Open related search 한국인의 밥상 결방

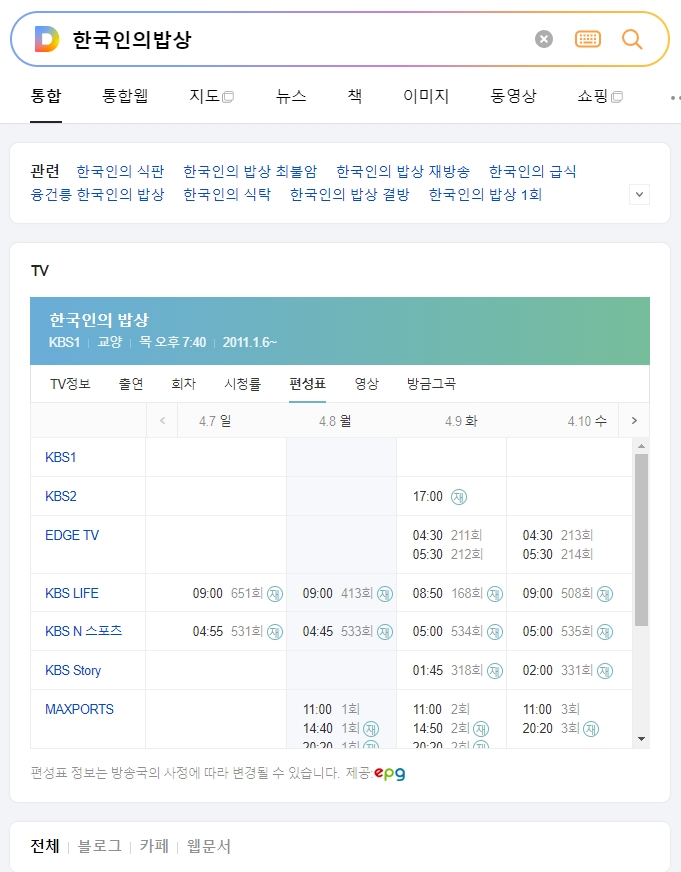click(350, 195)
